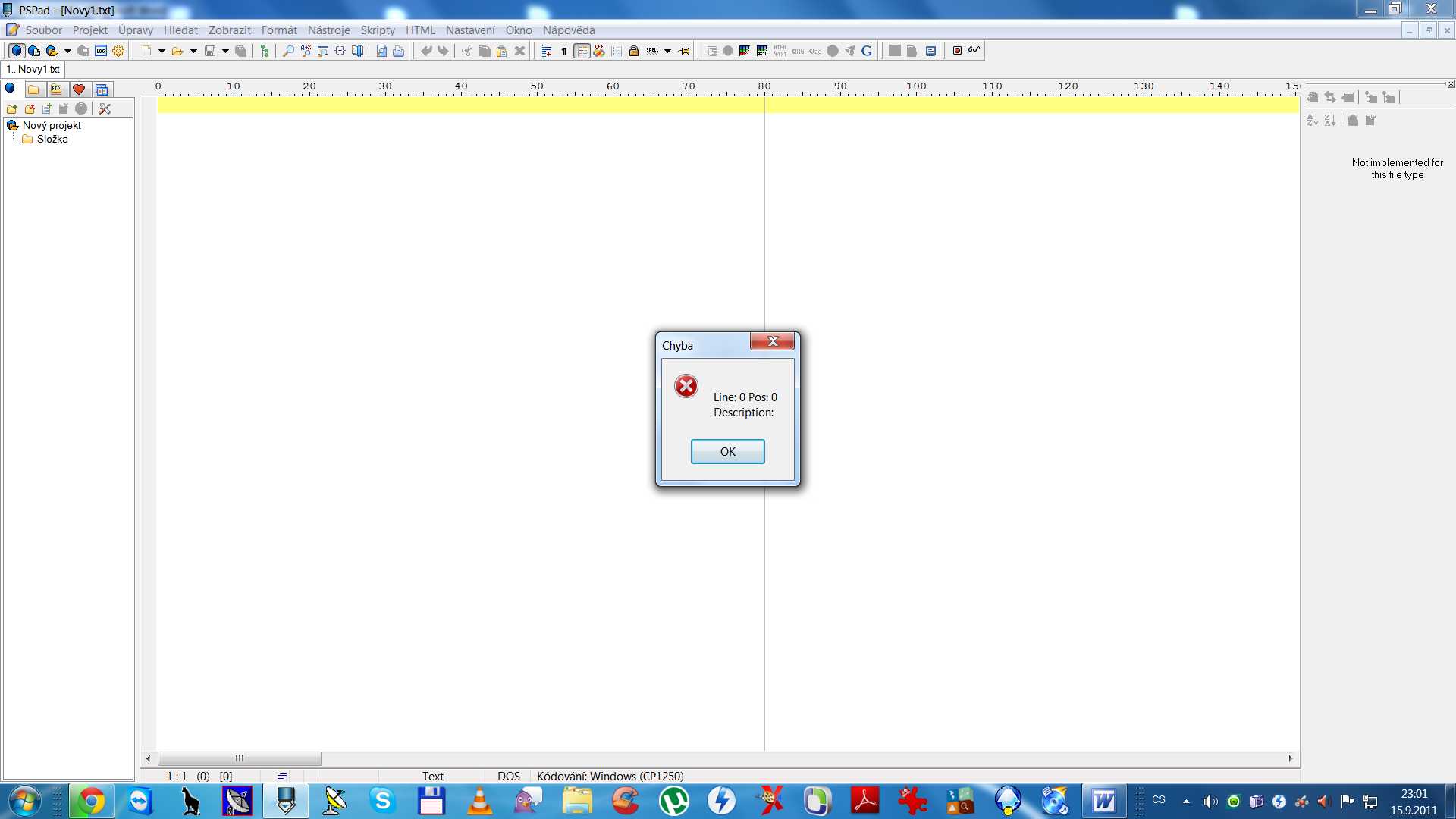Click the Find magnifier icon in toolbar
Screen dimensions: 1456x819
288,51
